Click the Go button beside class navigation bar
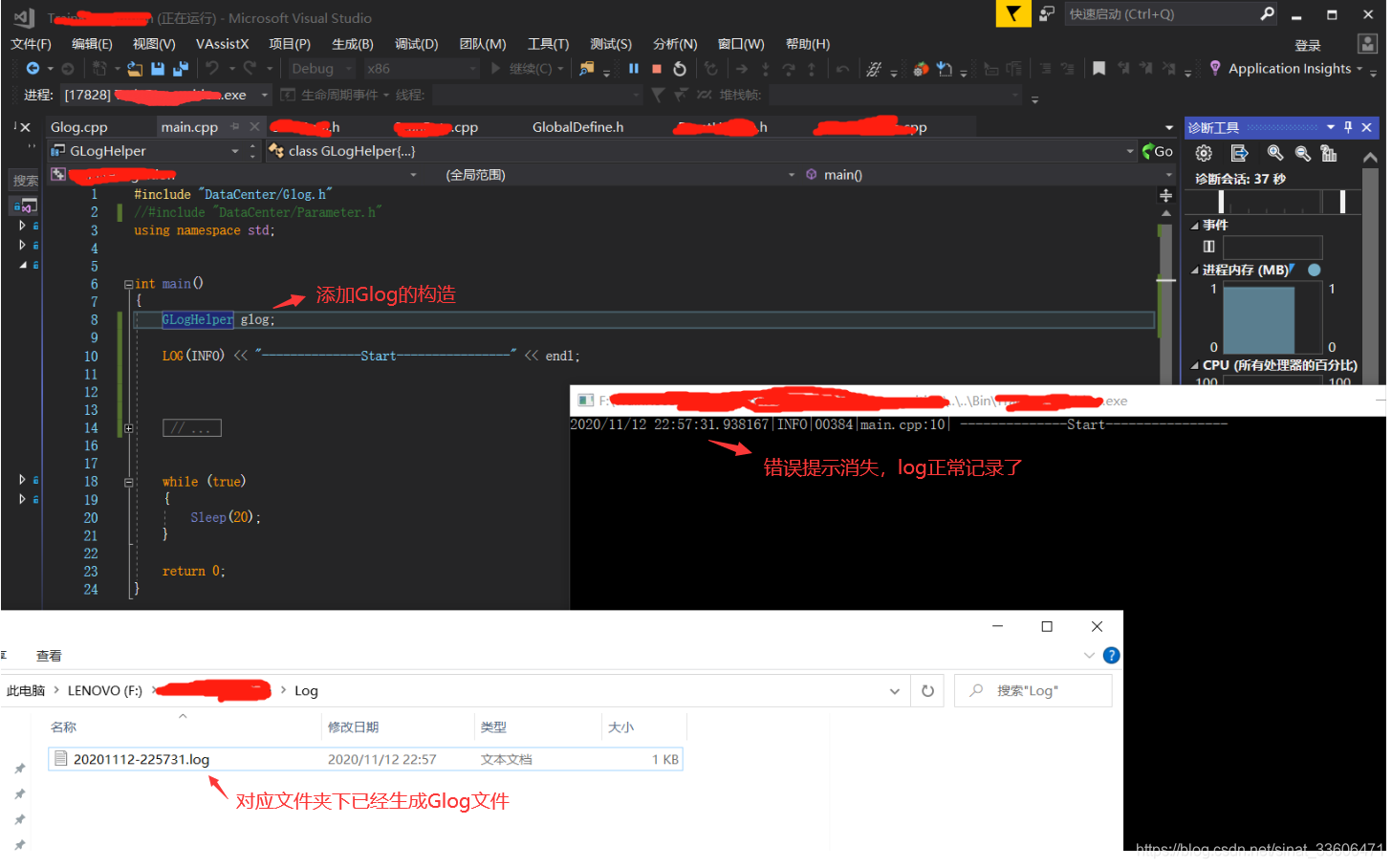The width and height of the screenshot is (1392, 868). (1160, 151)
